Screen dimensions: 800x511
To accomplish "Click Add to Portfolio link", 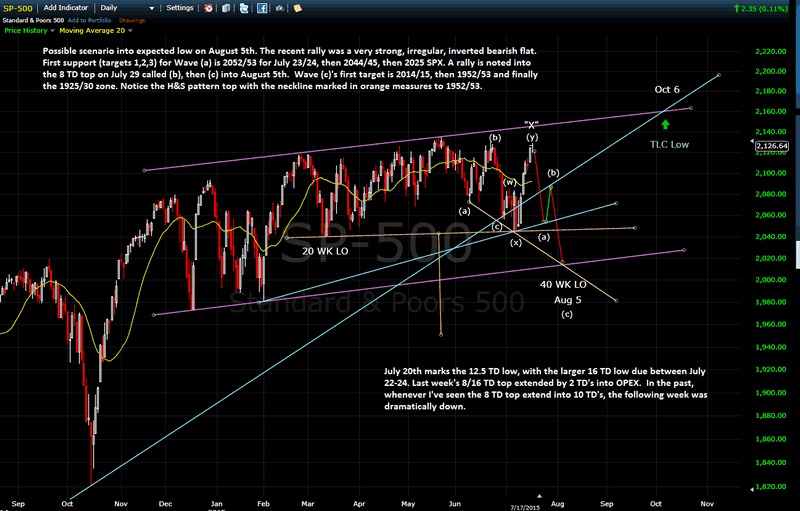I will [89, 20].
